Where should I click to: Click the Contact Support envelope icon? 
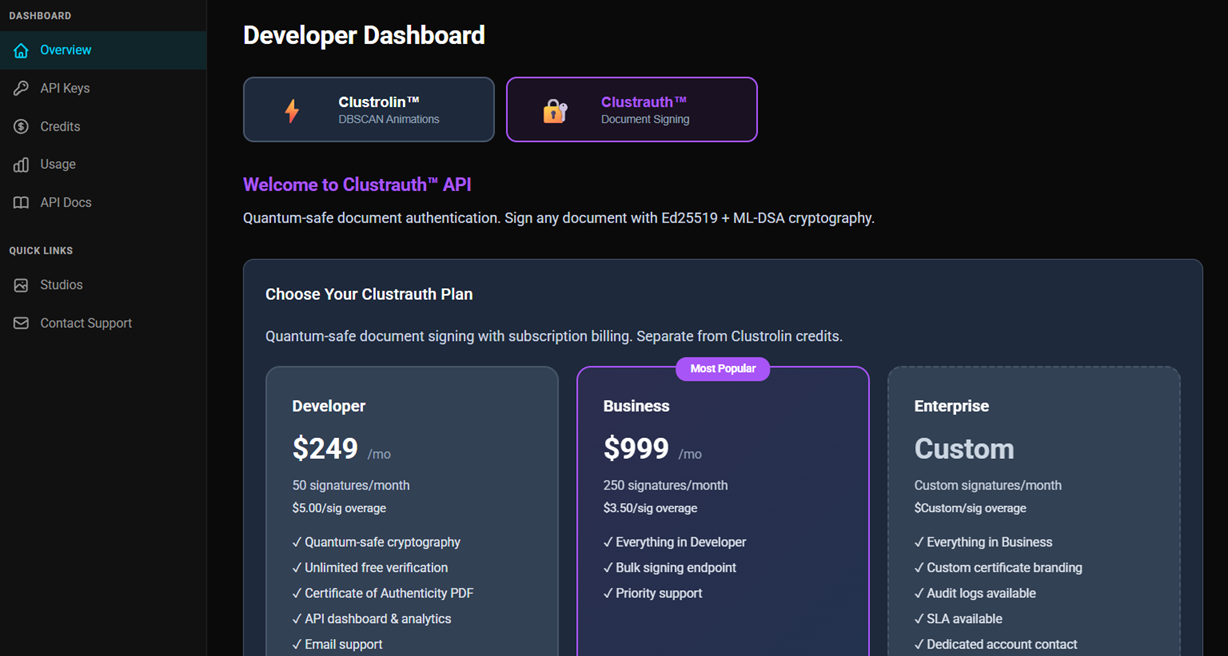(21, 323)
